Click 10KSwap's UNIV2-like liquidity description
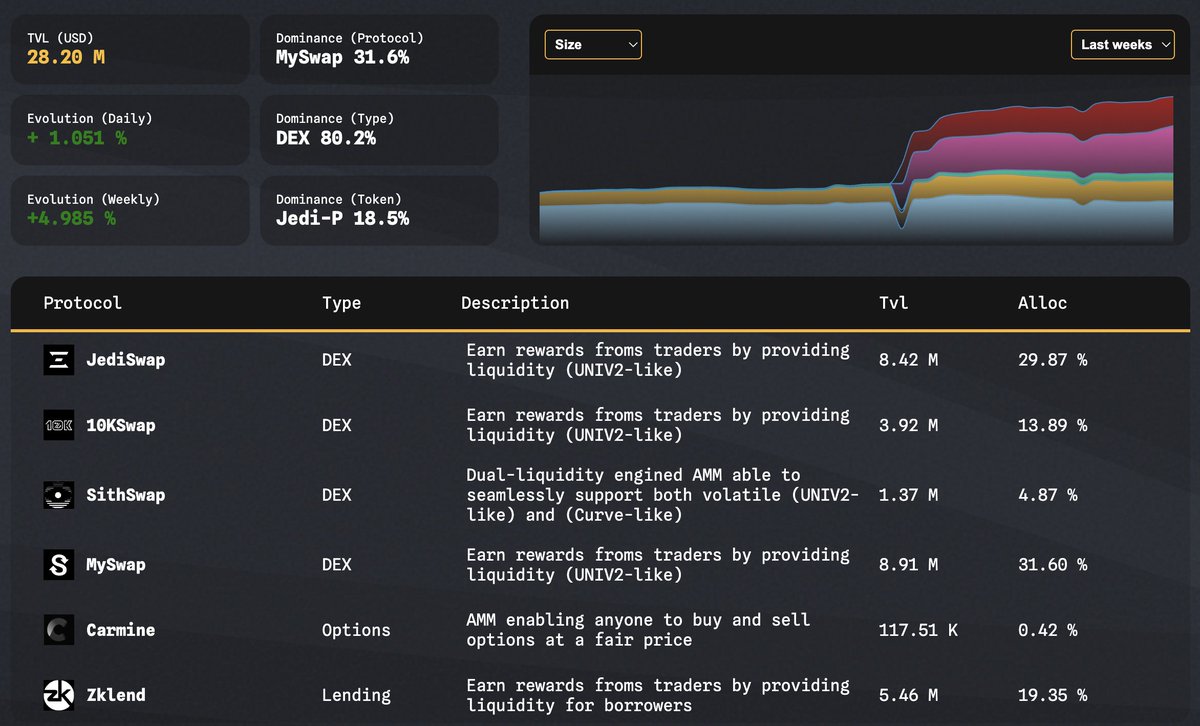 tap(658, 425)
